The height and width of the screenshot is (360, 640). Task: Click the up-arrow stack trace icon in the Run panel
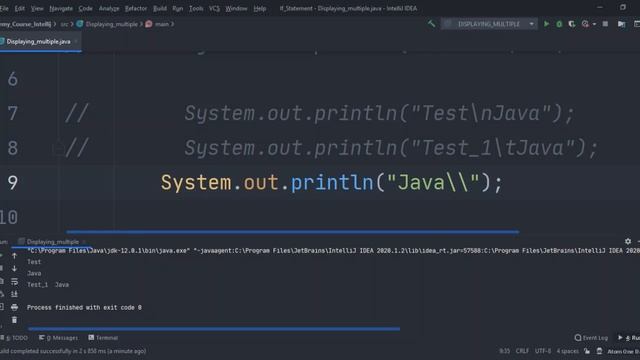(x=14, y=256)
